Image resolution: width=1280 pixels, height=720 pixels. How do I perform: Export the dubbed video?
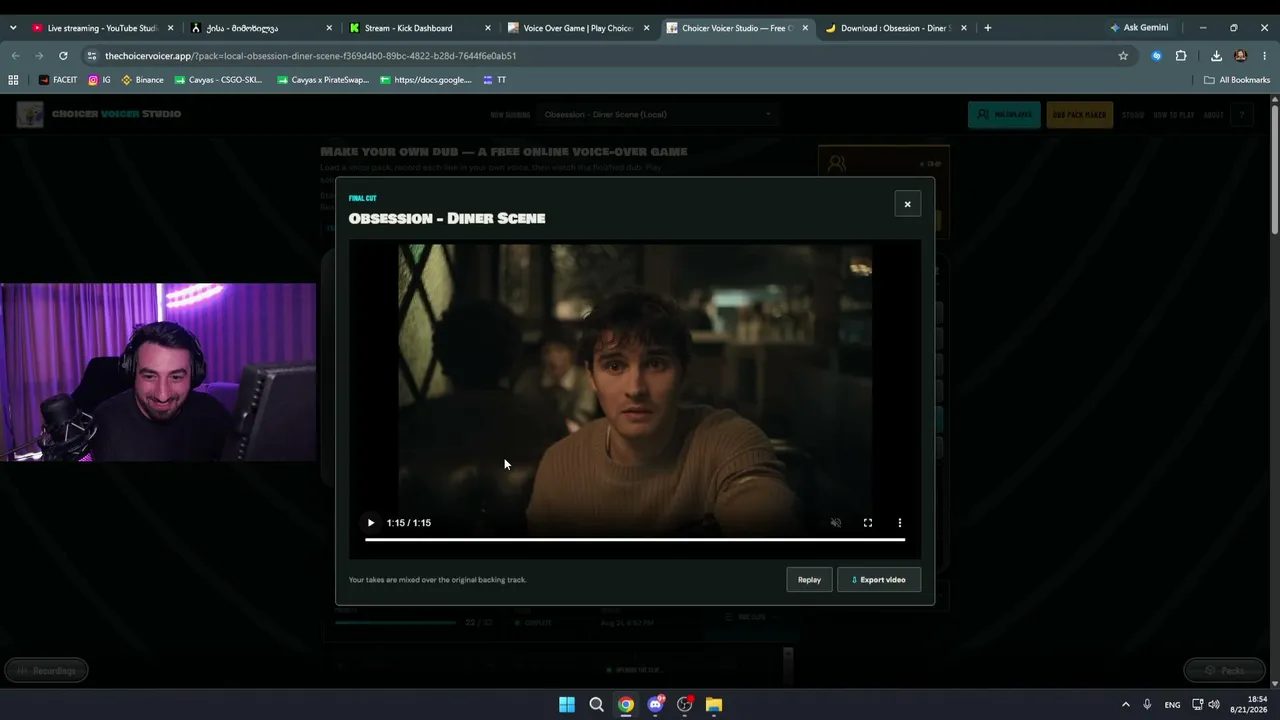pos(879,580)
